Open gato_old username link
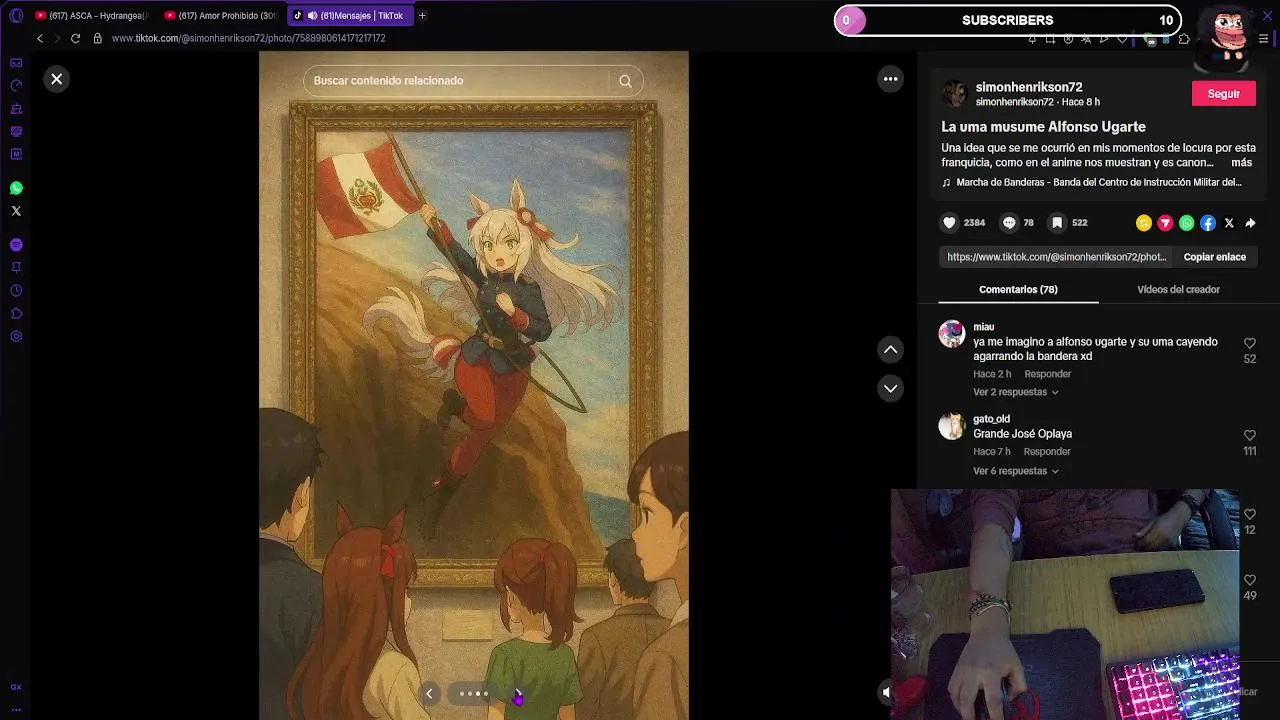The image size is (1280, 720). [x=991, y=419]
